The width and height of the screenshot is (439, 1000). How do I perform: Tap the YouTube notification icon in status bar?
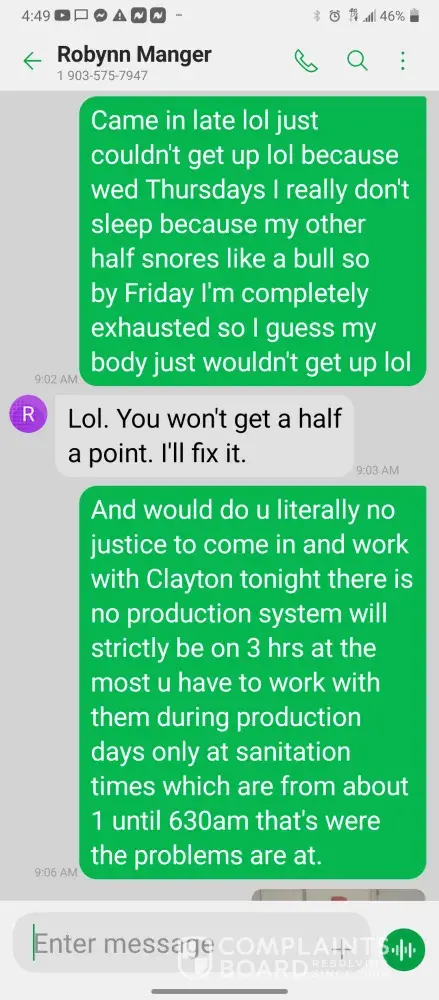click(62, 16)
